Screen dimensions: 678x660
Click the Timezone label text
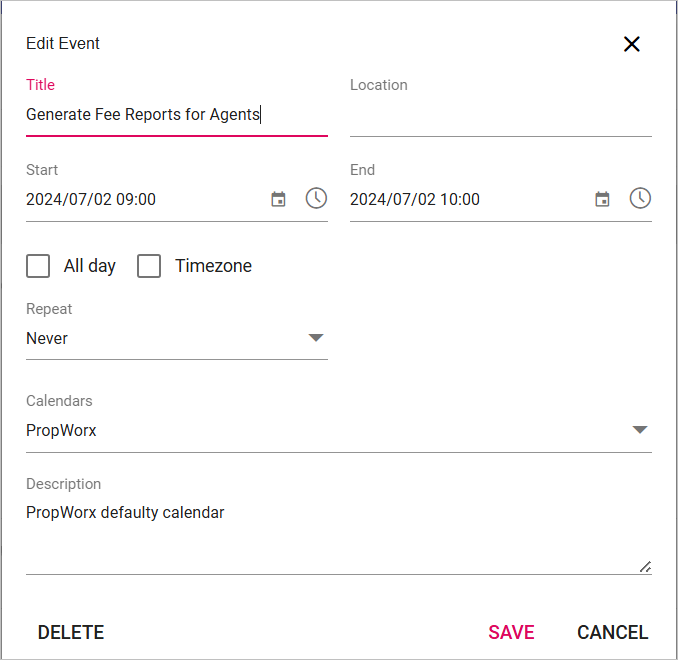213,266
